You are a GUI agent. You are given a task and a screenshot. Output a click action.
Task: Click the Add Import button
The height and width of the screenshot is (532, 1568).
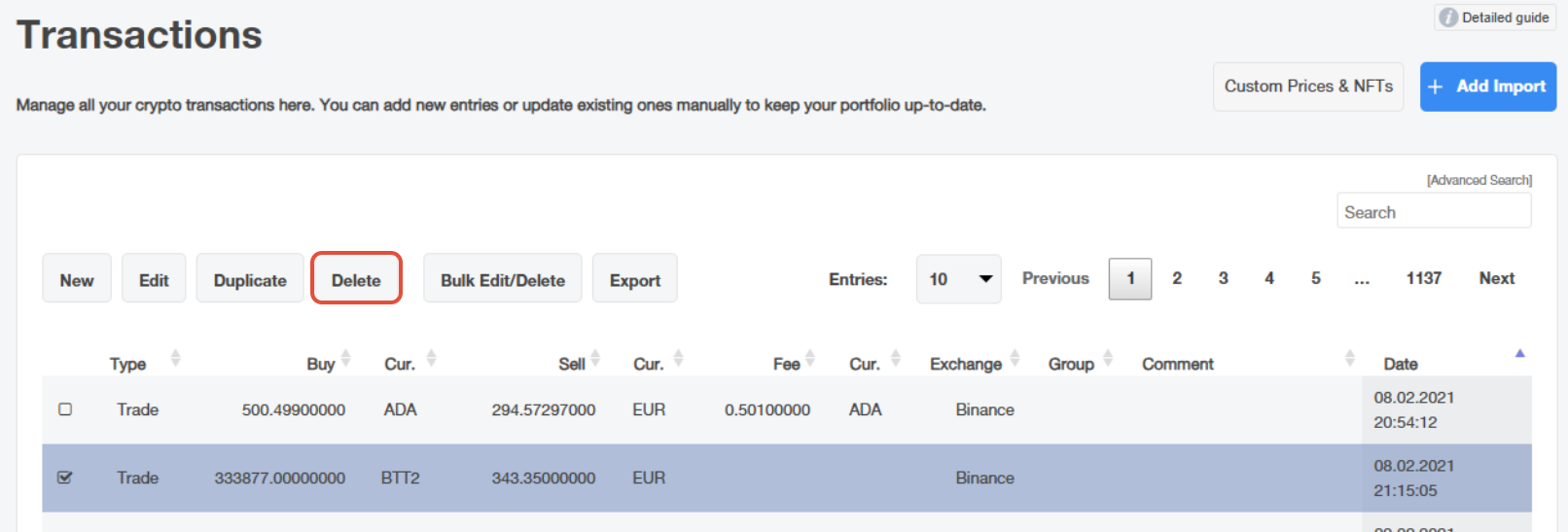pos(1487,87)
